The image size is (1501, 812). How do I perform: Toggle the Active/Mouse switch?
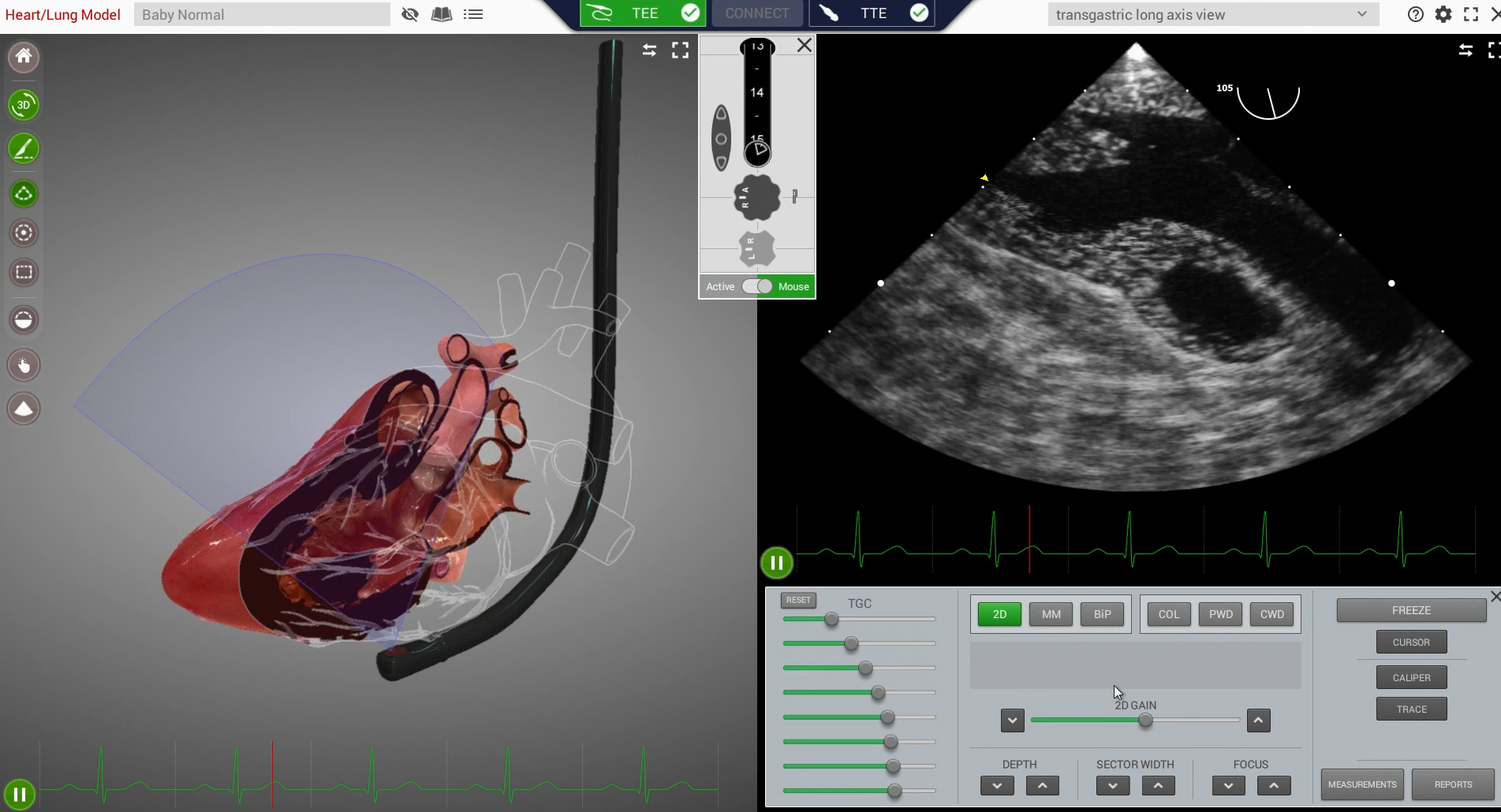(757, 286)
